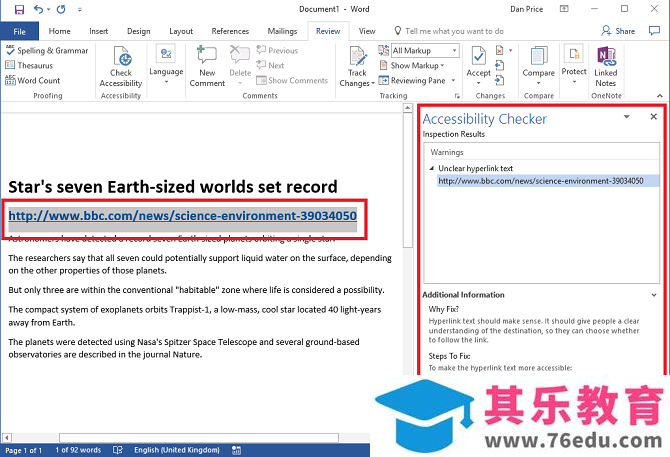Switch to the Mailings tab
Viewport: 670px width, 457px height.
282,31
